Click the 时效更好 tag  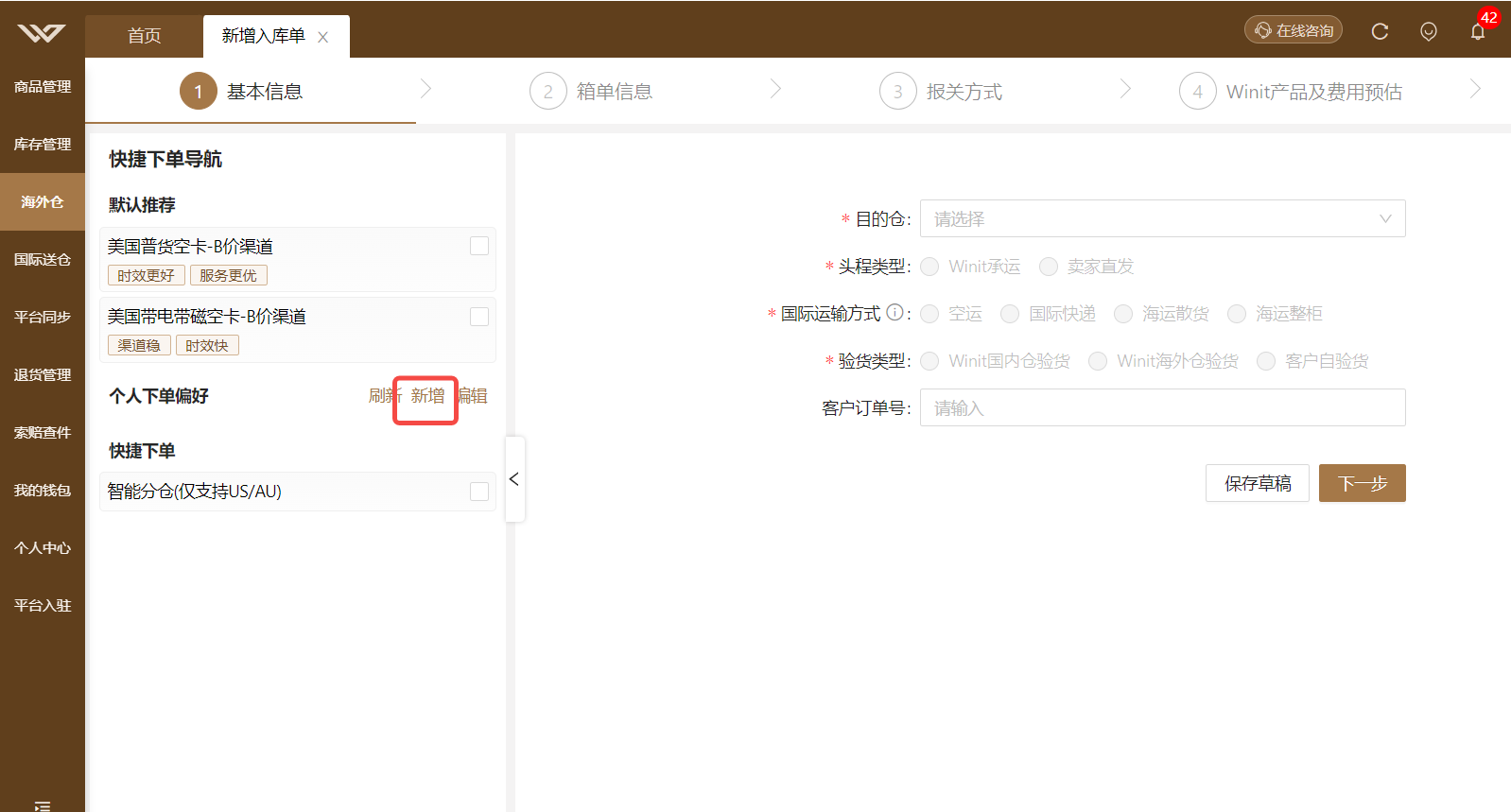(147, 275)
